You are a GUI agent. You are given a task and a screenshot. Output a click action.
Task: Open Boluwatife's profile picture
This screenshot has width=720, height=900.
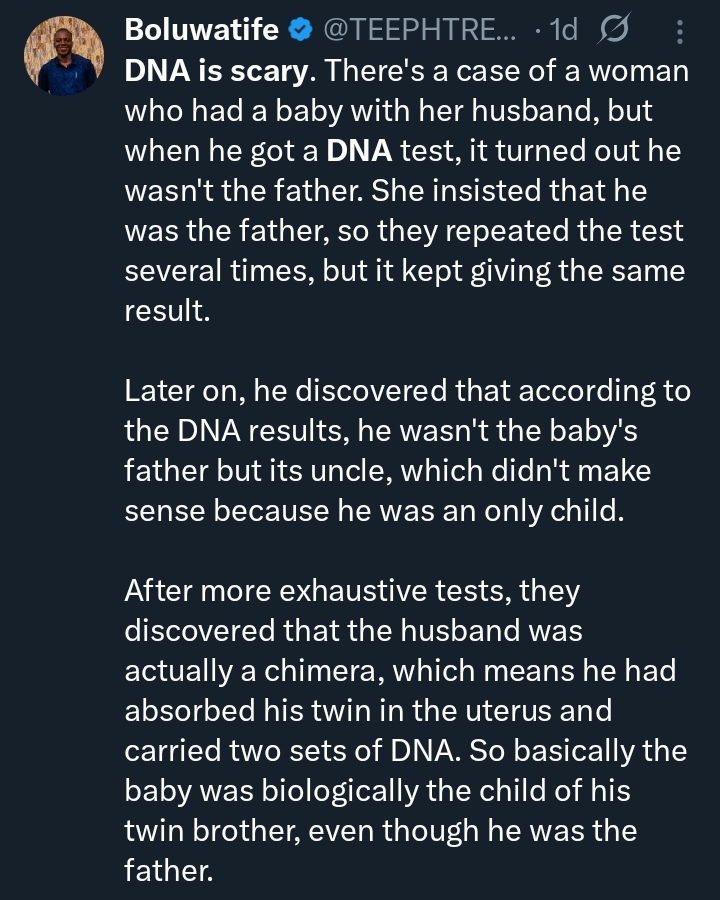[x=64, y=56]
